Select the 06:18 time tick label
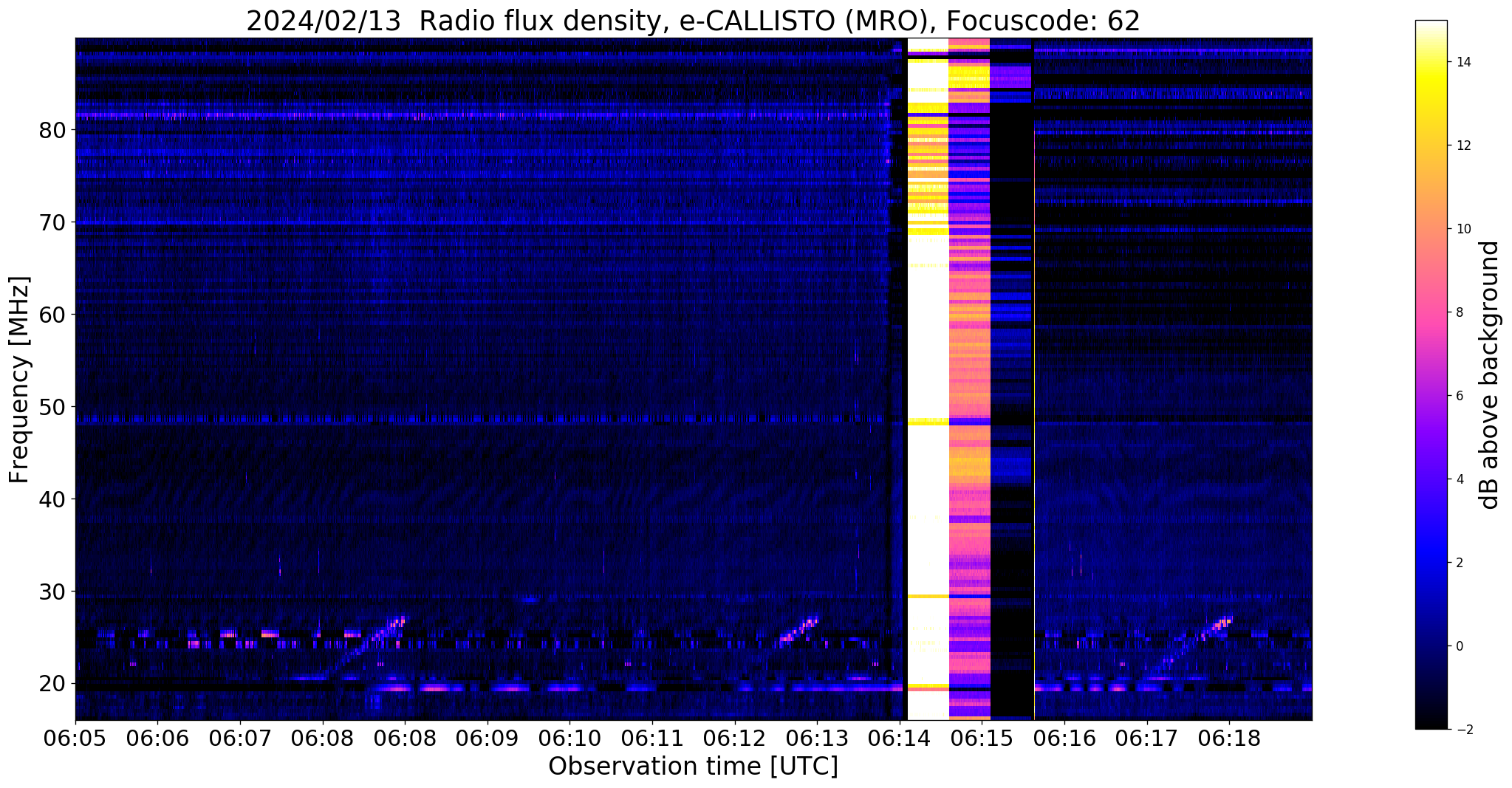 1229,738
